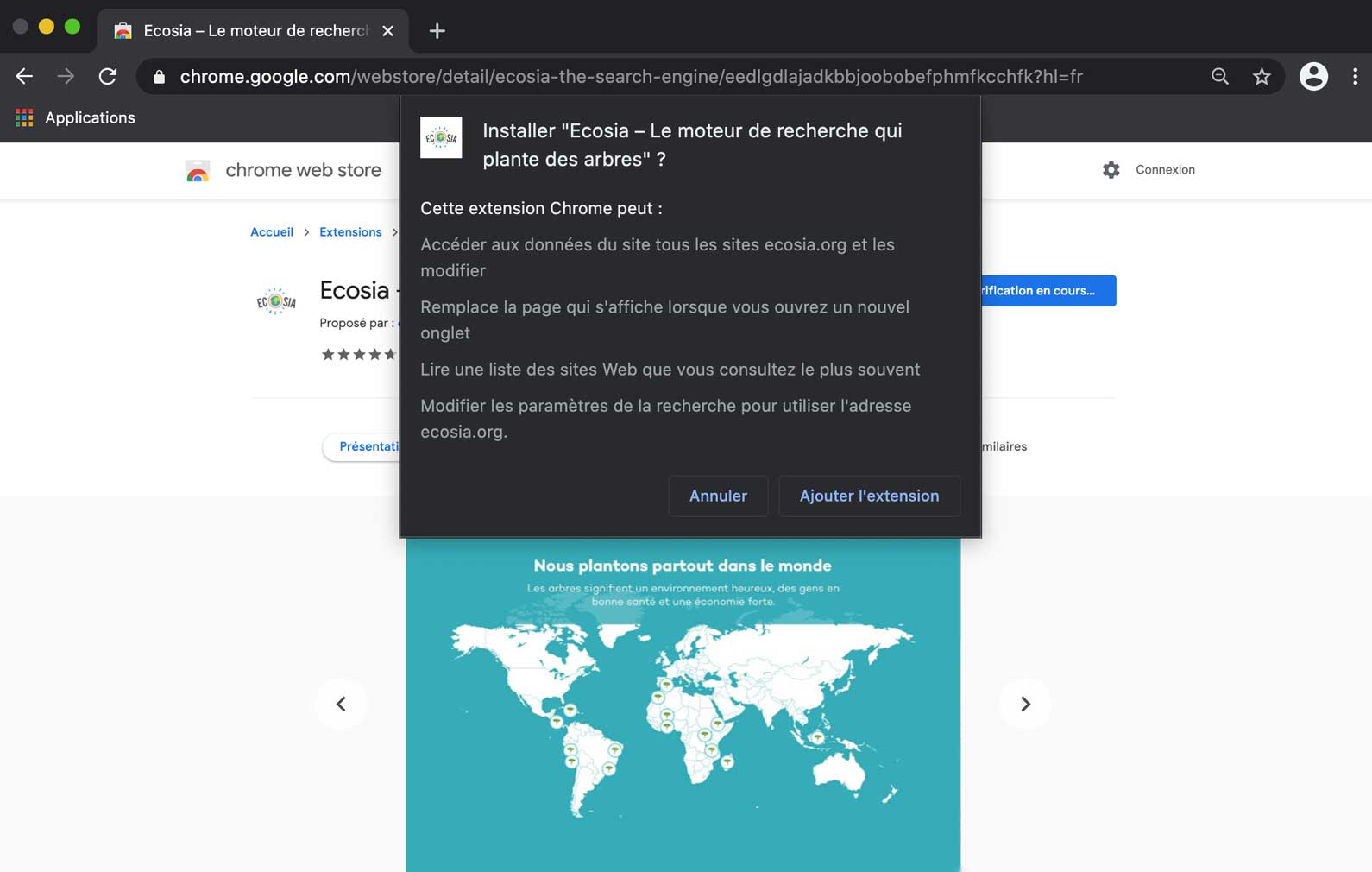Click Ajouter l'extension to confirm install

[x=869, y=496]
